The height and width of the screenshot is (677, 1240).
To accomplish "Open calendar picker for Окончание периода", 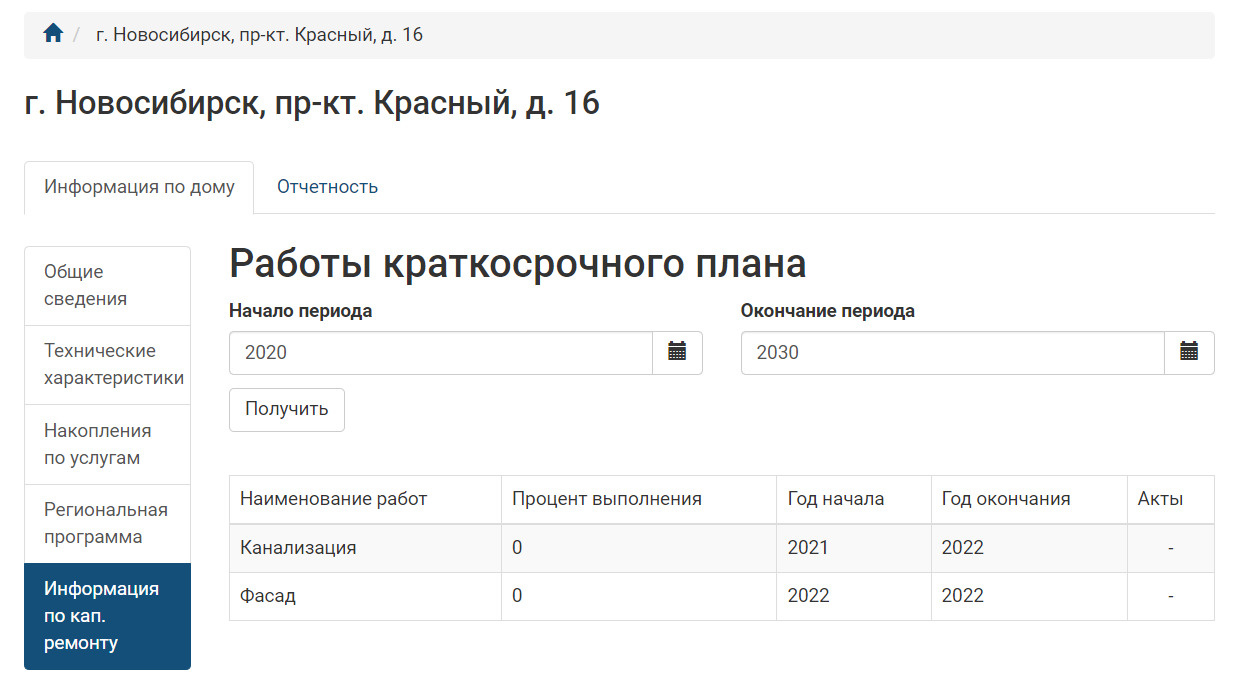I will (x=1189, y=352).
